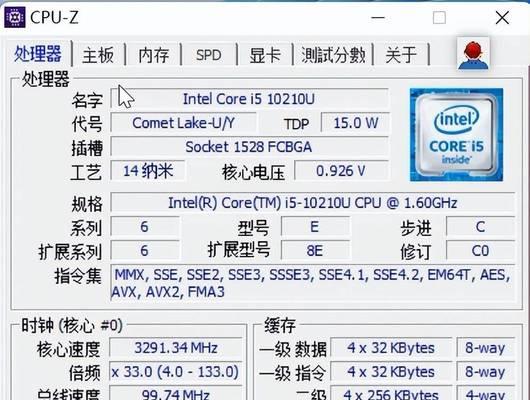The height and width of the screenshot is (400, 530).
Task: Click the instruction set list box
Action: point(313,283)
